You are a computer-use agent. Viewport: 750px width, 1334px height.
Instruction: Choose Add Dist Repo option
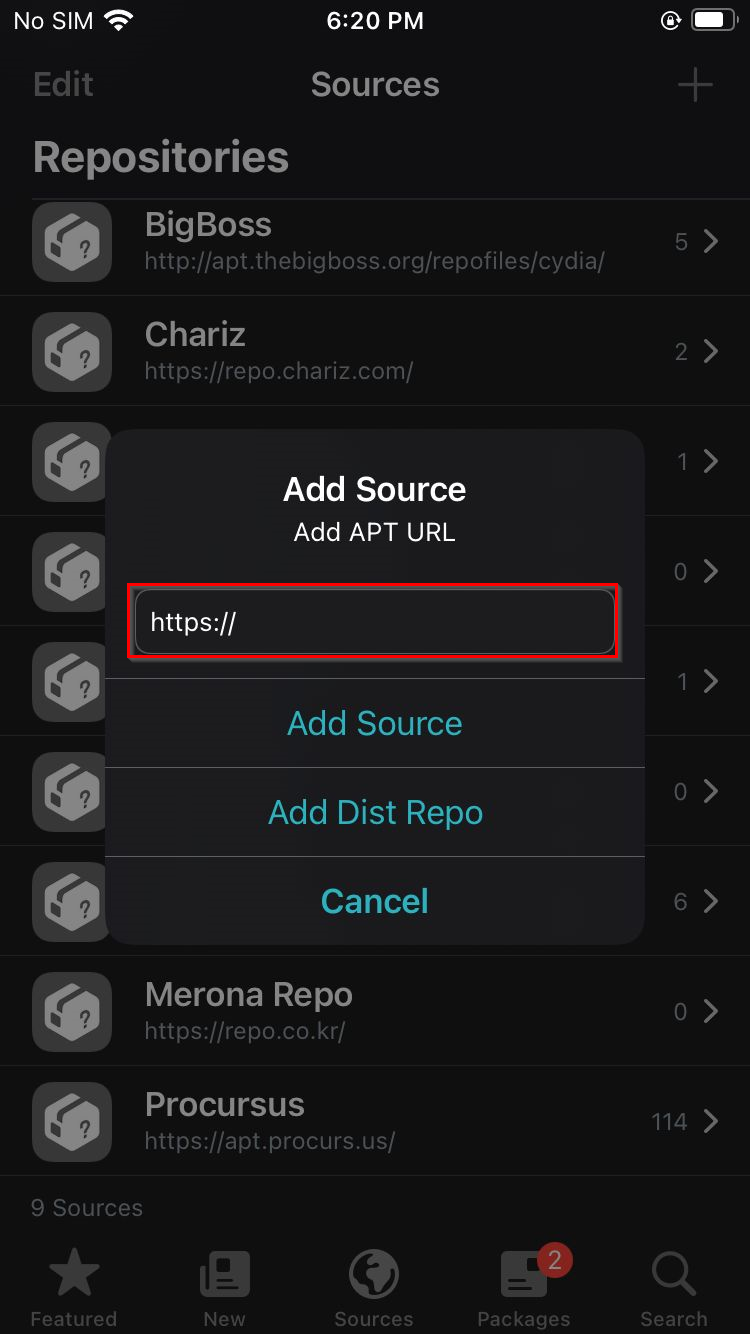(x=375, y=812)
